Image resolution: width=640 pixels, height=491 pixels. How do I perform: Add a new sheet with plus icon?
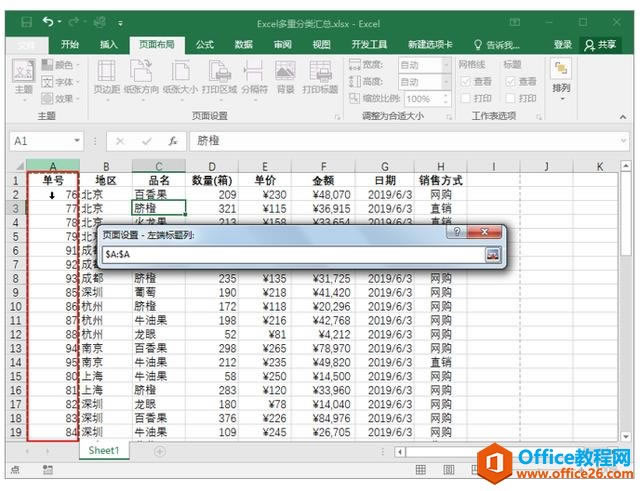(160, 451)
